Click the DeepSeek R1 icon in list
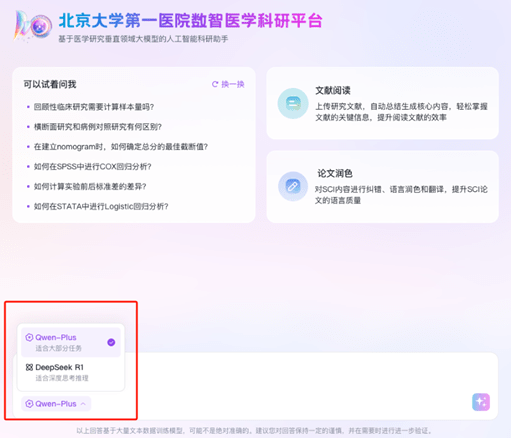This screenshot has width=511, height=438. click(x=29, y=367)
